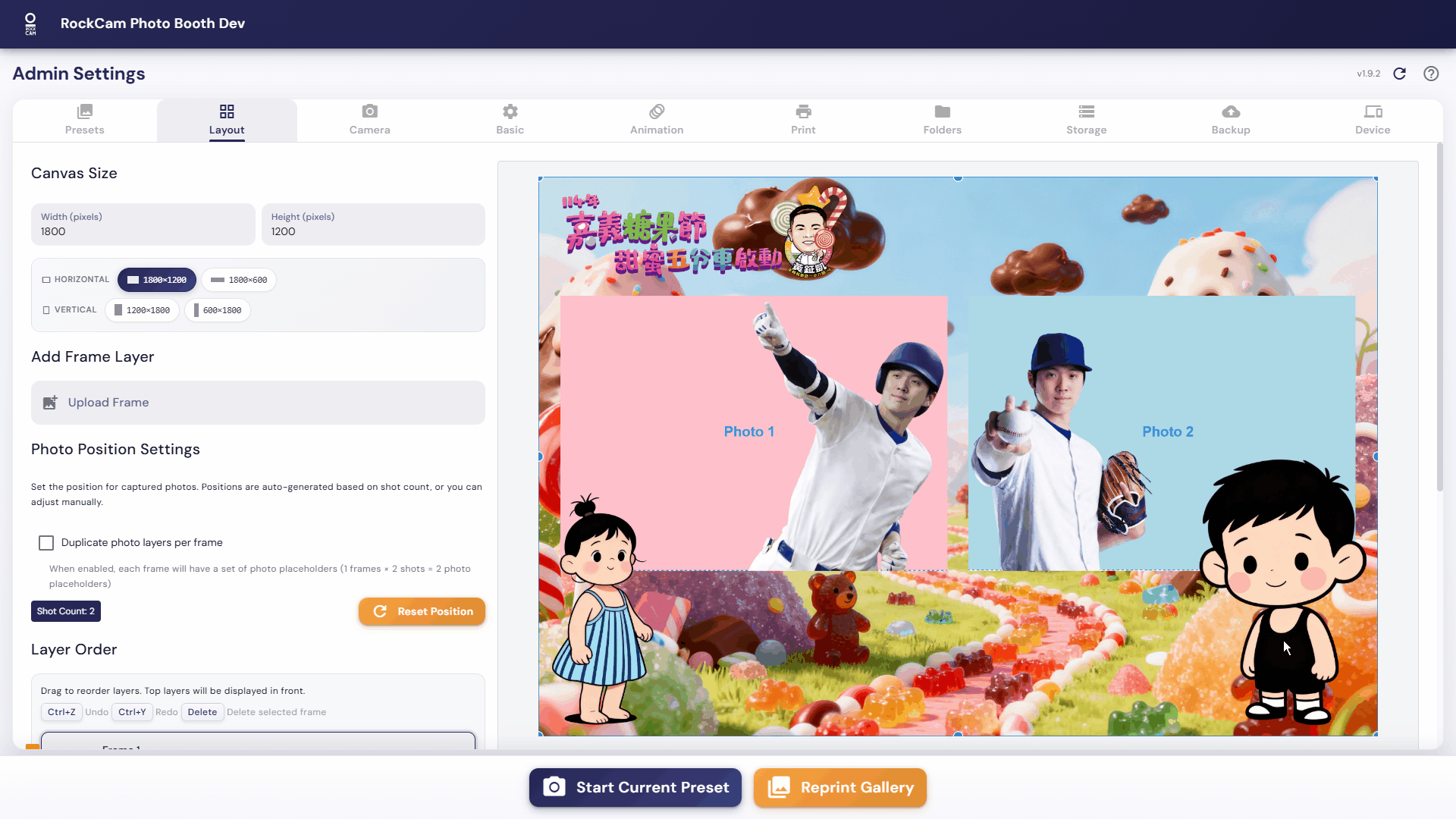Open the Backup cloud tab icon
The image size is (1456, 819).
(1231, 111)
